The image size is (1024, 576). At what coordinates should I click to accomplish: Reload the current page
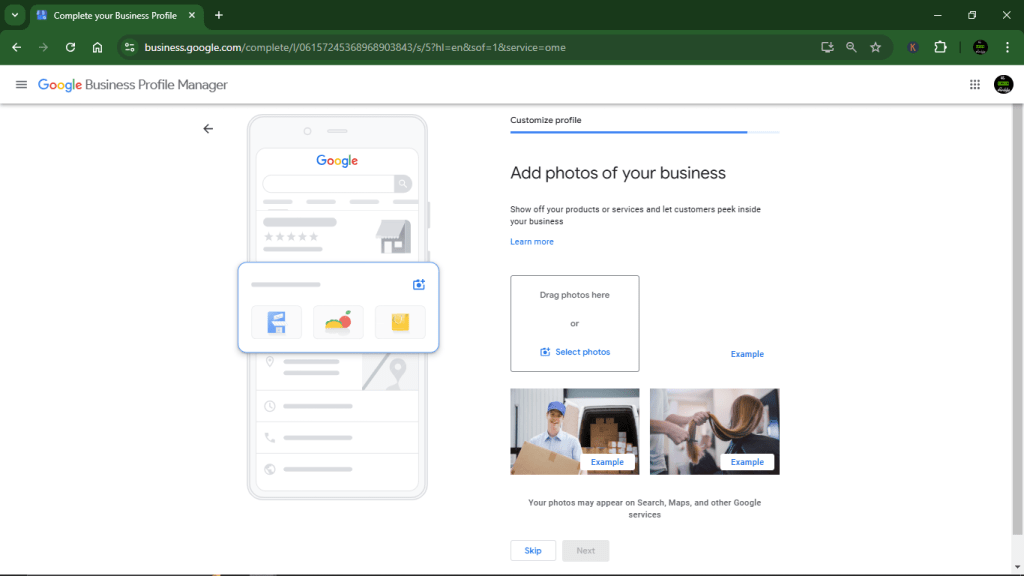(x=69, y=46)
